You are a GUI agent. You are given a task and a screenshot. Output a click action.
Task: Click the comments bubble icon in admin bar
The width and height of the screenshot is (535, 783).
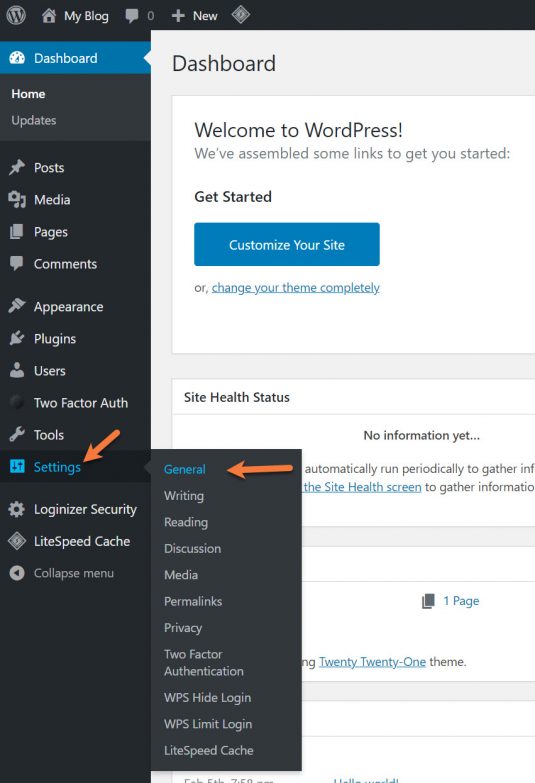[132, 16]
